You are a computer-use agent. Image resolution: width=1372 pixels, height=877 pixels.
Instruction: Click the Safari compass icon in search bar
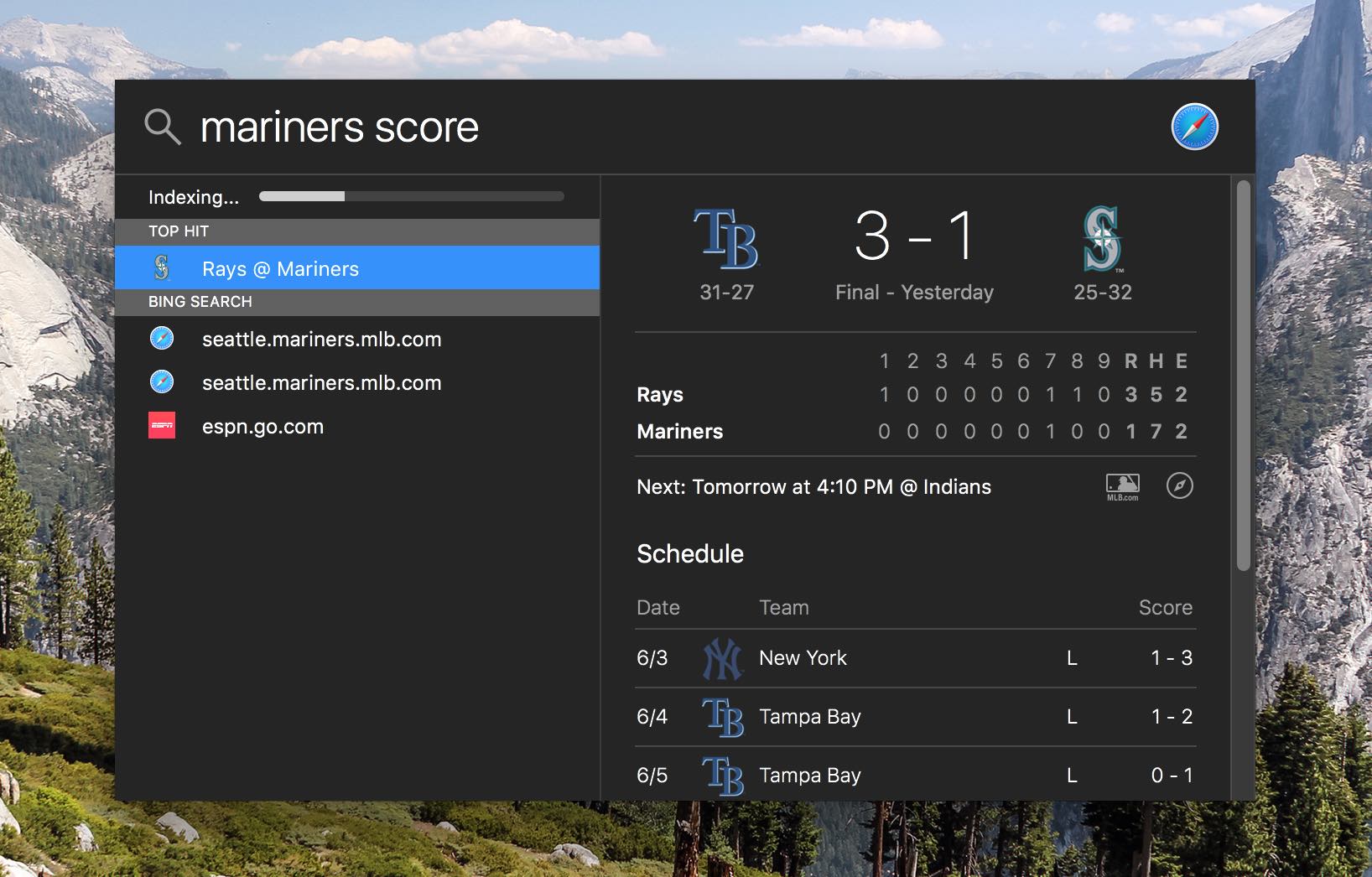coord(1194,127)
